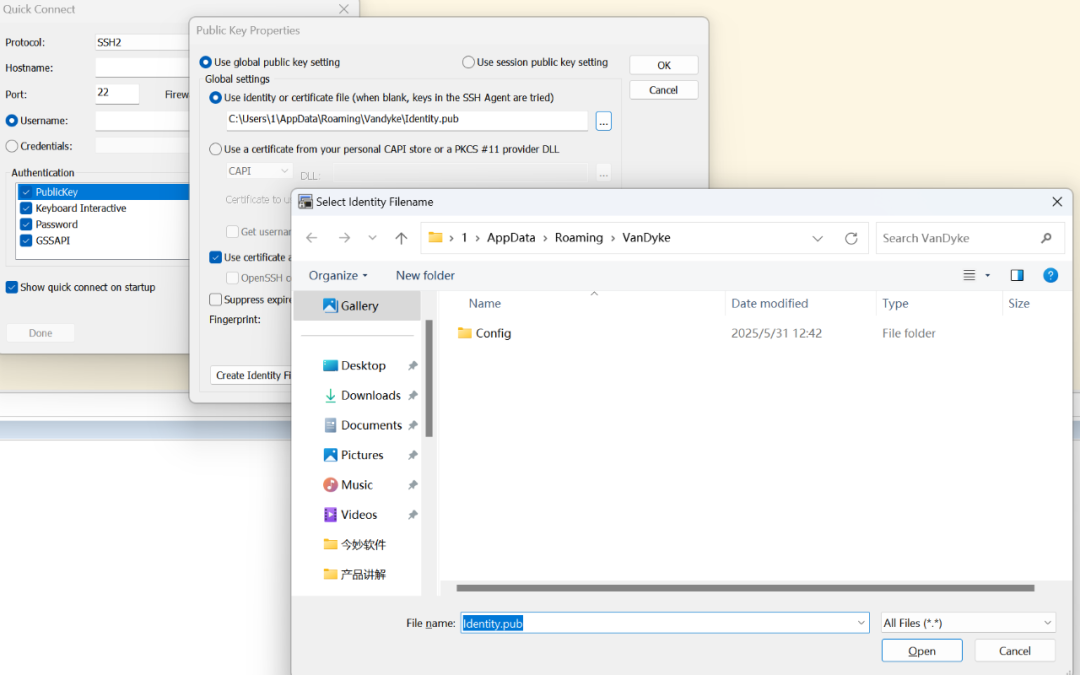Open the Organize menu
The image size is (1080, 675).
pos(338,276)
